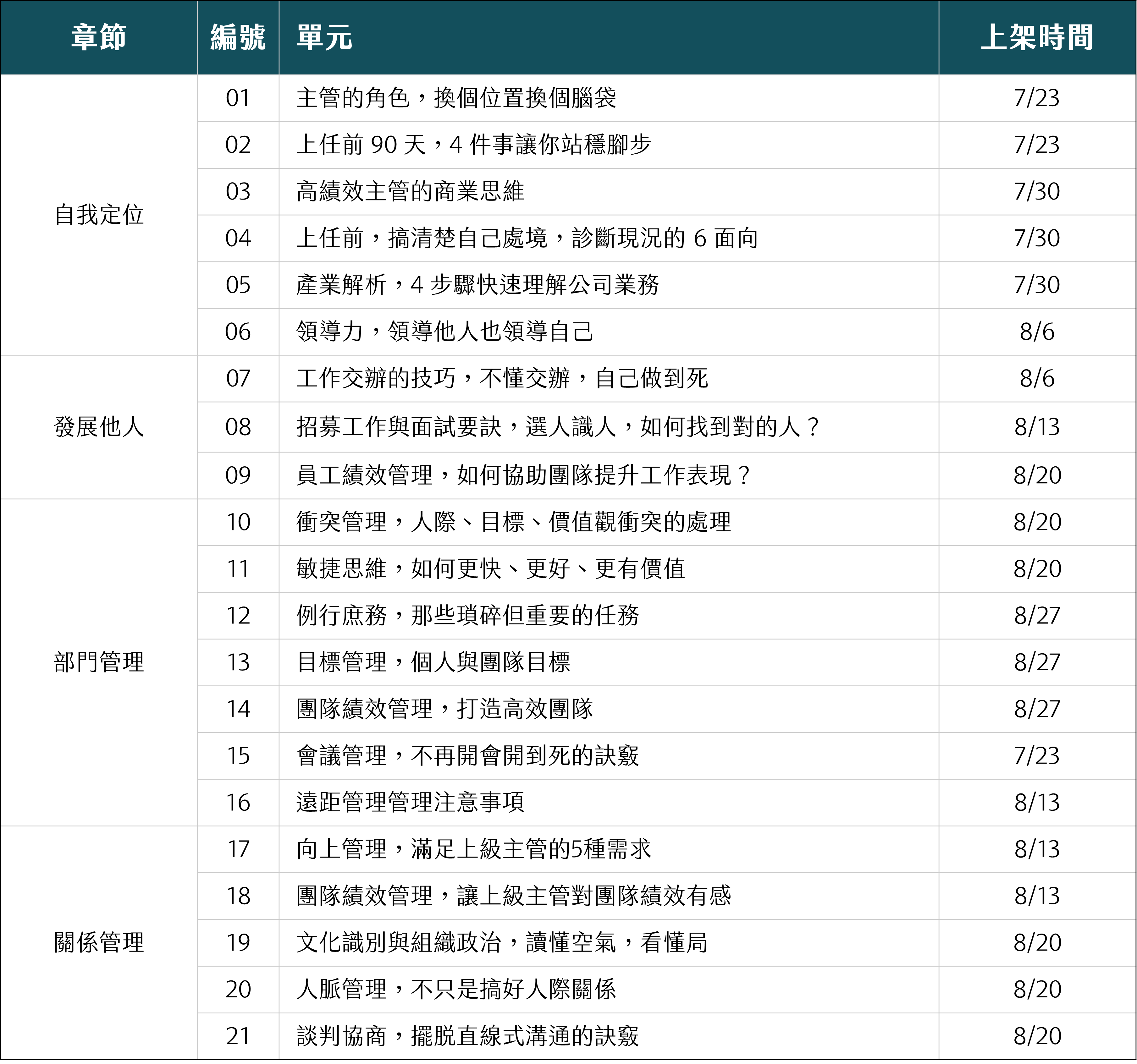Select number cell 07

pyautogui.click(x=238, y=379)
